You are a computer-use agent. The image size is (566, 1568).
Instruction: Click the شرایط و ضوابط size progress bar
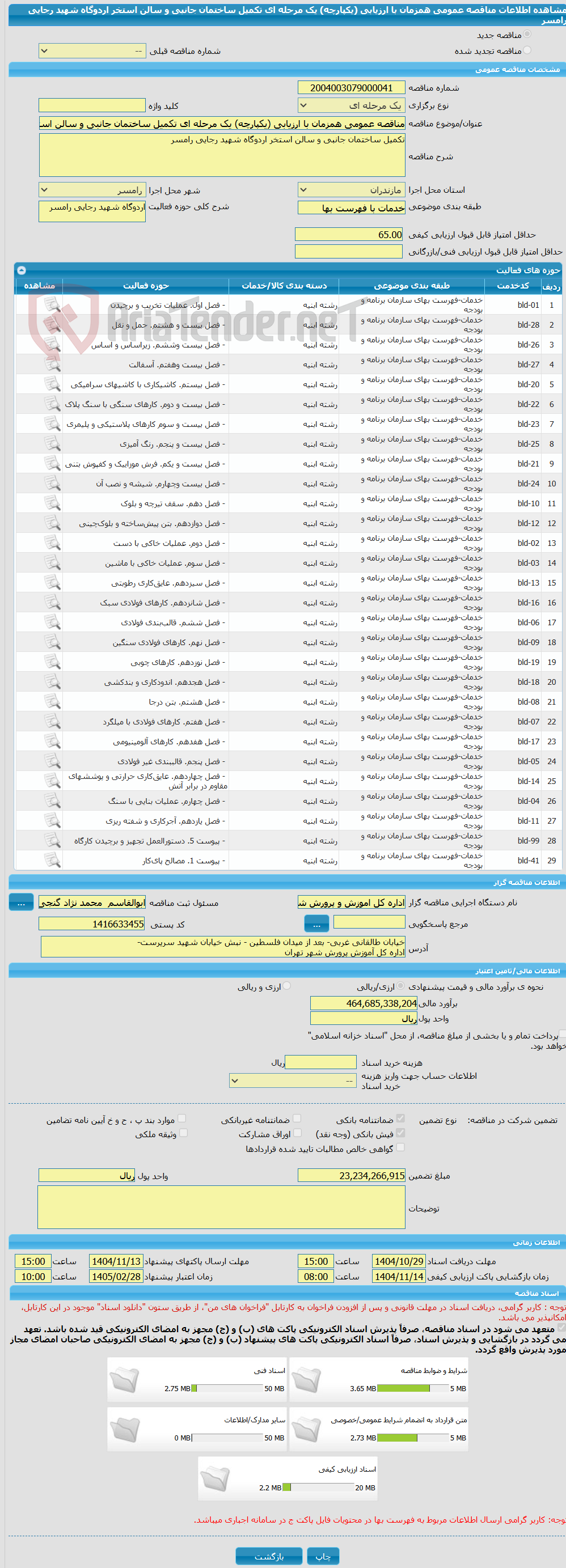412,1388
